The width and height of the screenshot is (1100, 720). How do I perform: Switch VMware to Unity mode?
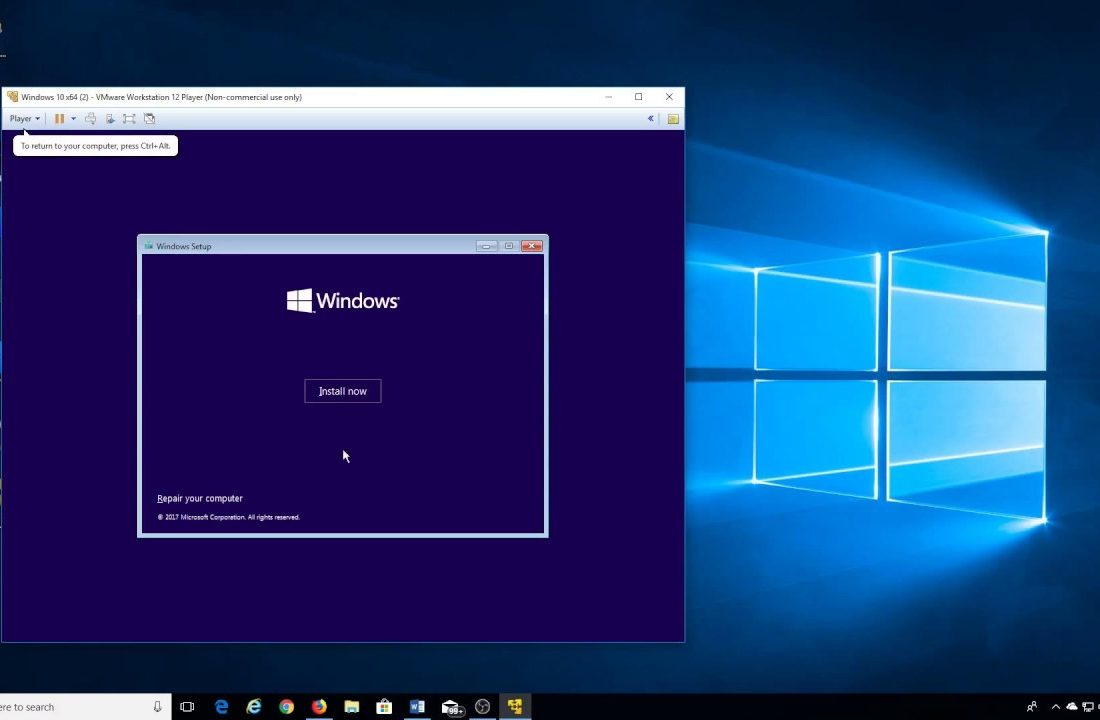149,119
